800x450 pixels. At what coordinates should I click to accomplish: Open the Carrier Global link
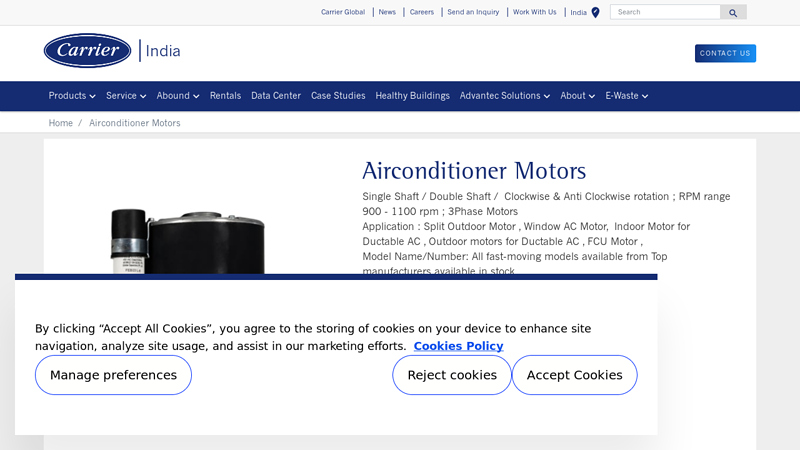click(x=343, y=12)
